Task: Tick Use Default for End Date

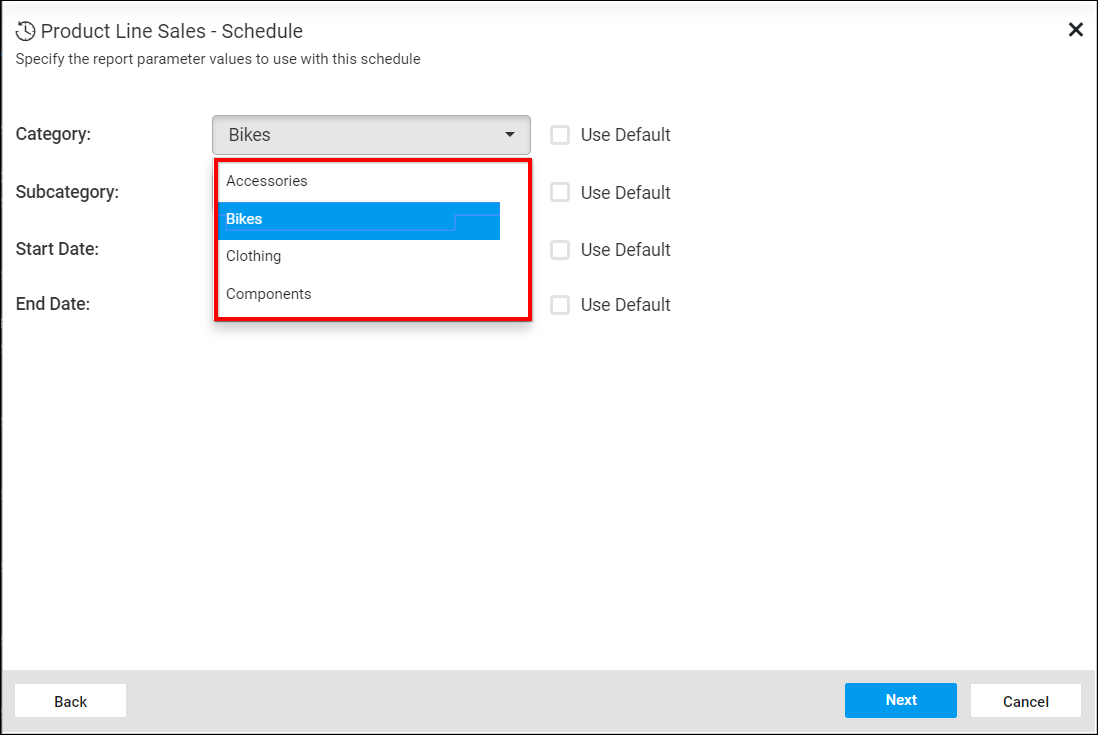Action: [560, 304]
